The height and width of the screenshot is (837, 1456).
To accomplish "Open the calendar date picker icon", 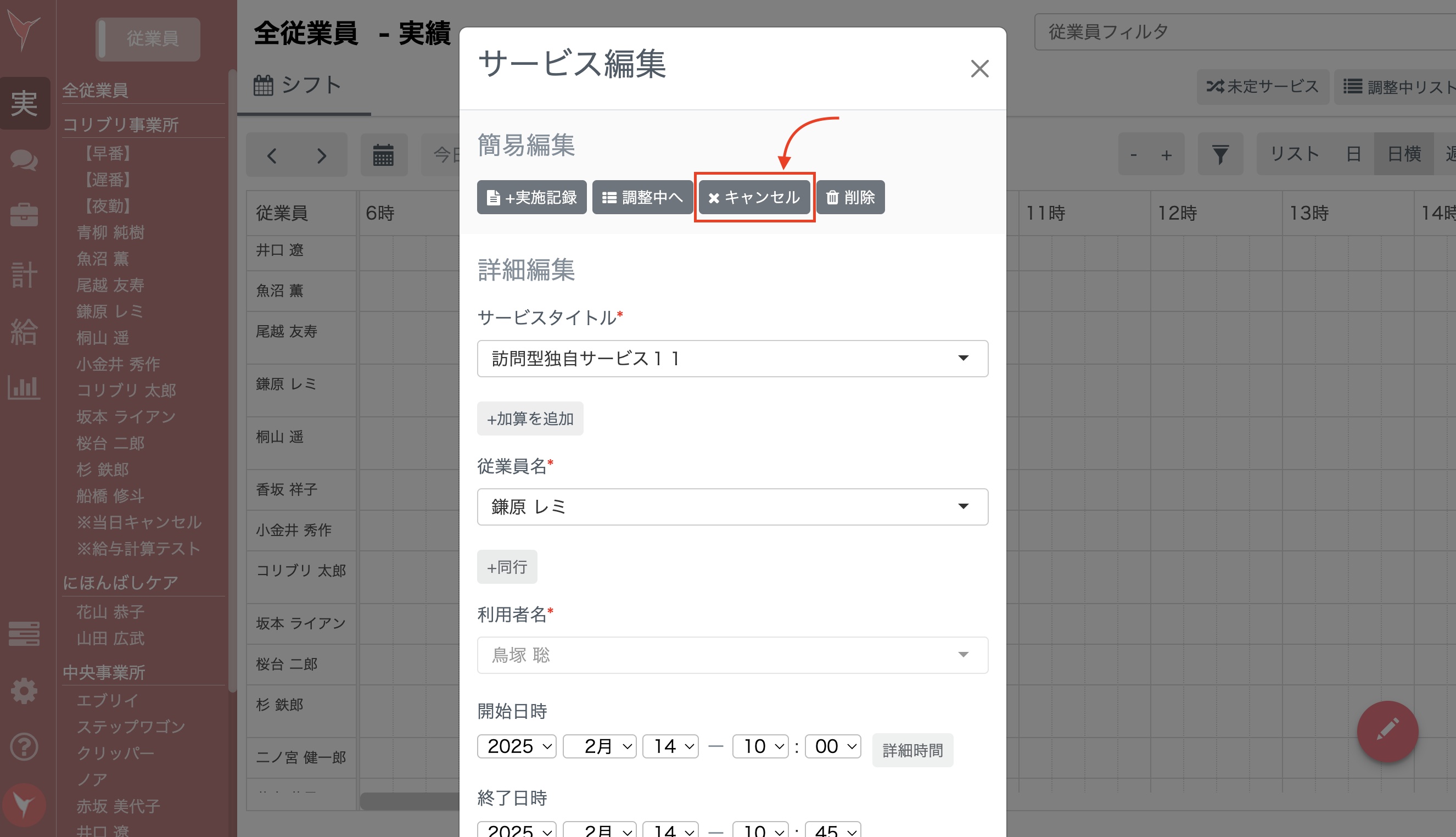I will coord(384,154).
